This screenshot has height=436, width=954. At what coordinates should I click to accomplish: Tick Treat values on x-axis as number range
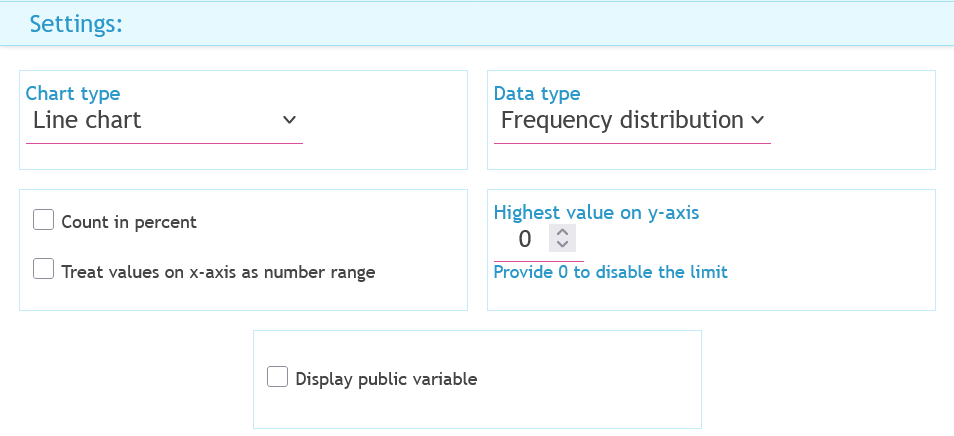pyautogui.click(x=43, y=270)
